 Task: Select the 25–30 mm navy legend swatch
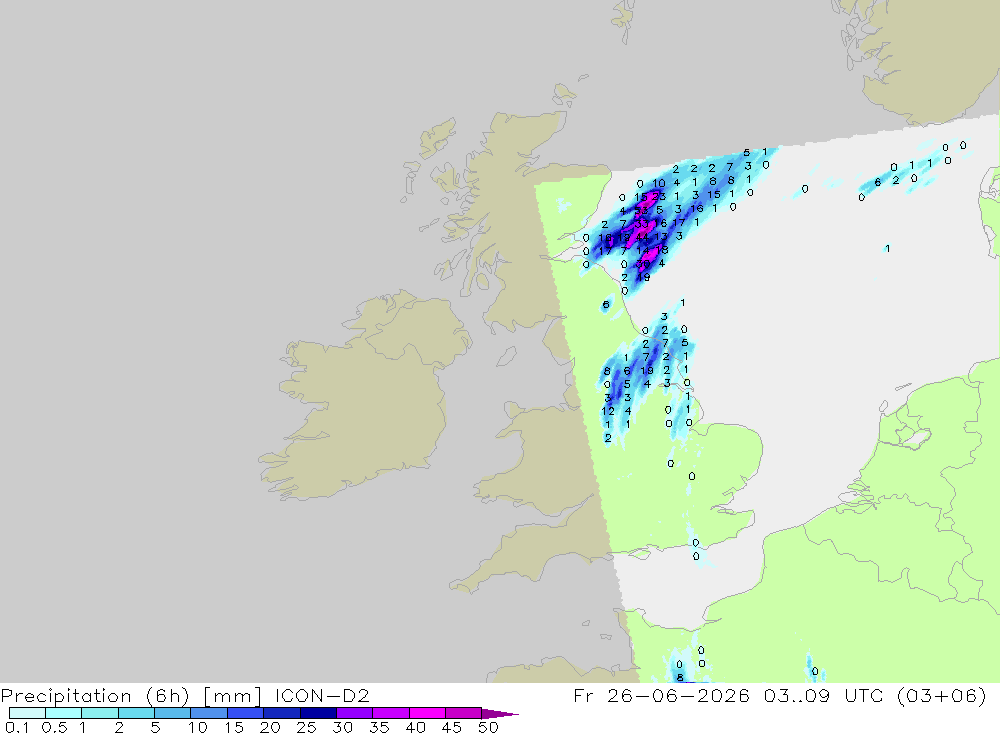tap(318, 713)
